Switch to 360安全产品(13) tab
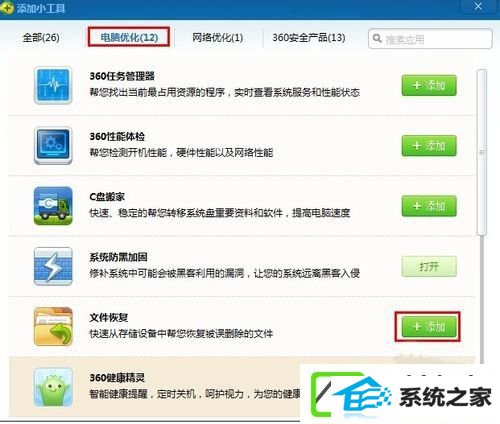 pyautogui.click(x=309, y=37)
